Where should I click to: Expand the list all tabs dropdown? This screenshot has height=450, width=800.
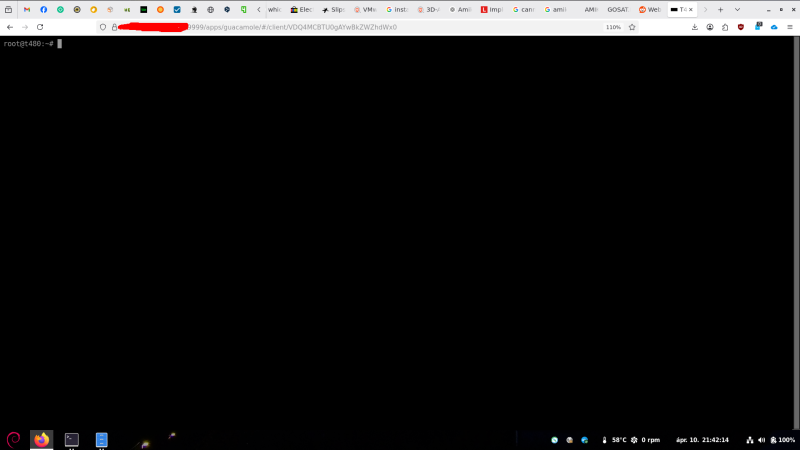click(737, 9)
